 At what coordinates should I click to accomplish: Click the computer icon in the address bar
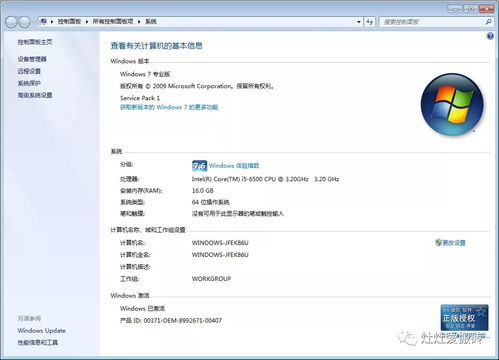[x=43, y=22]
